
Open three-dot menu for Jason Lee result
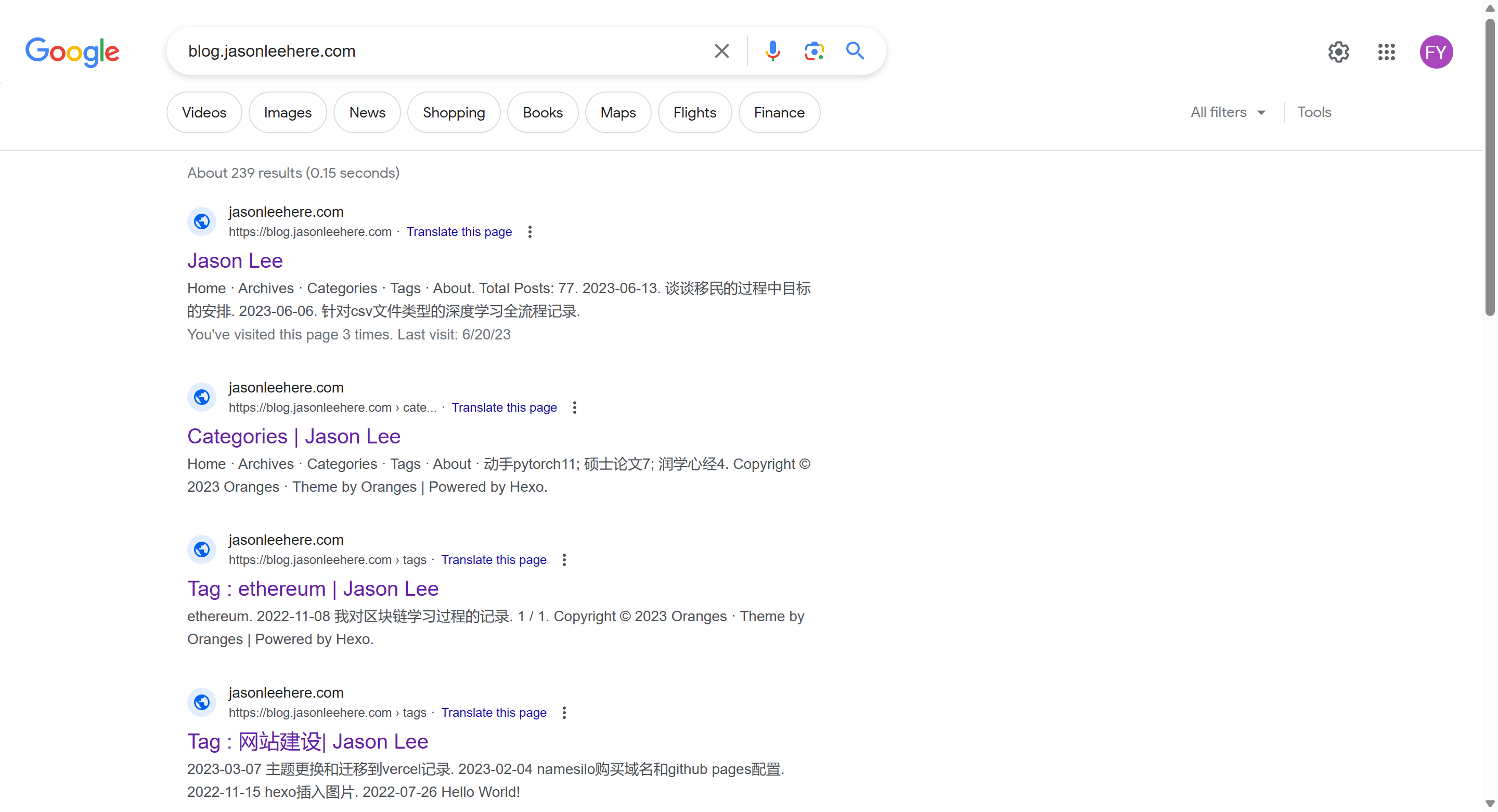tap(529, 232)
